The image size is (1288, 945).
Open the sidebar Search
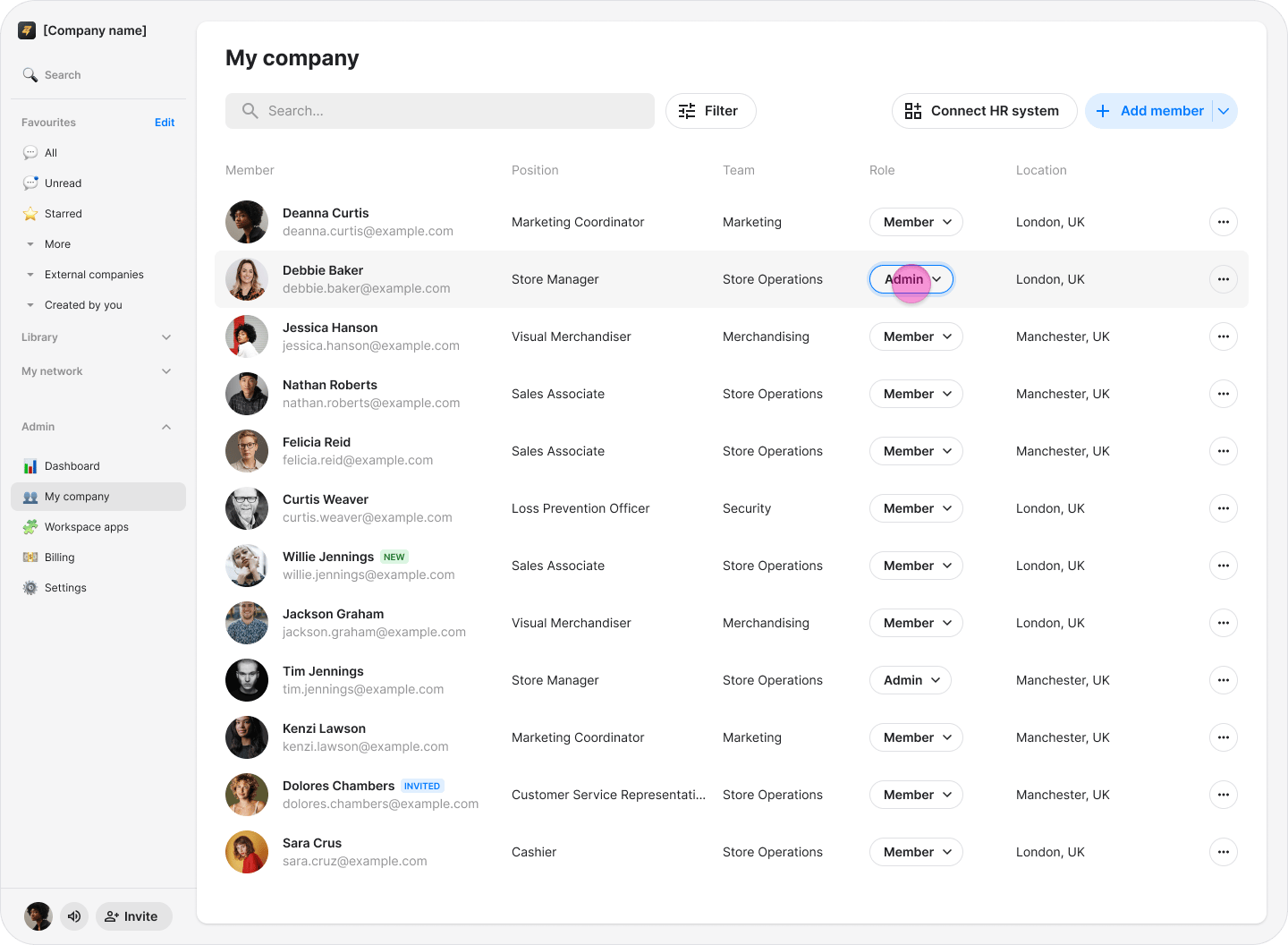[52, 75]
